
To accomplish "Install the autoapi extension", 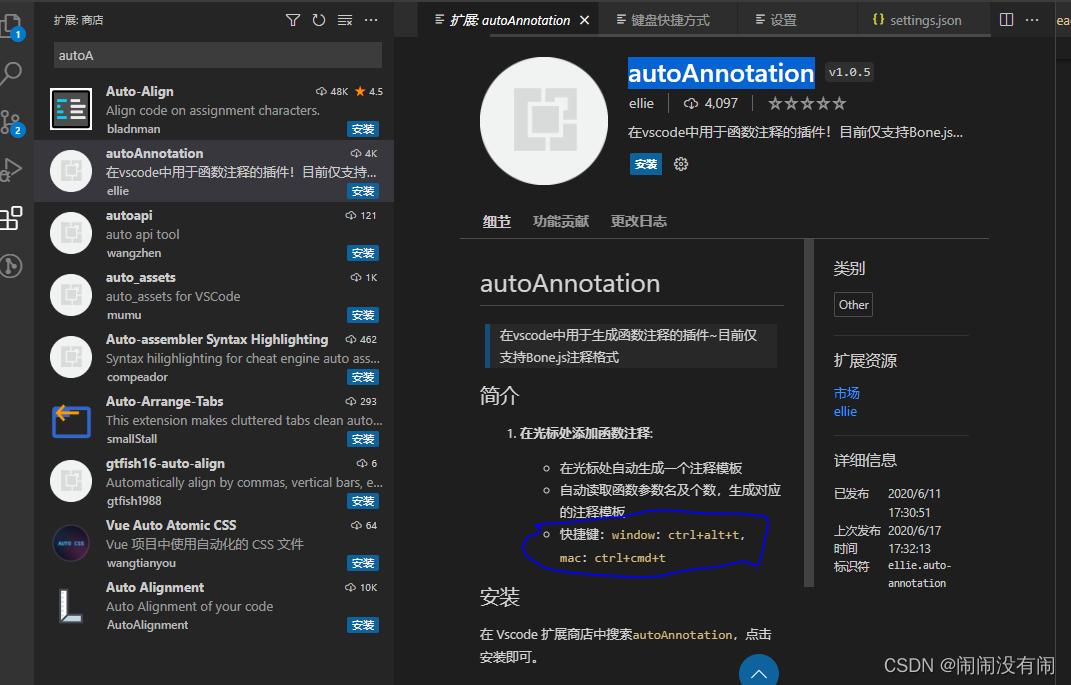I will point(363,253).
